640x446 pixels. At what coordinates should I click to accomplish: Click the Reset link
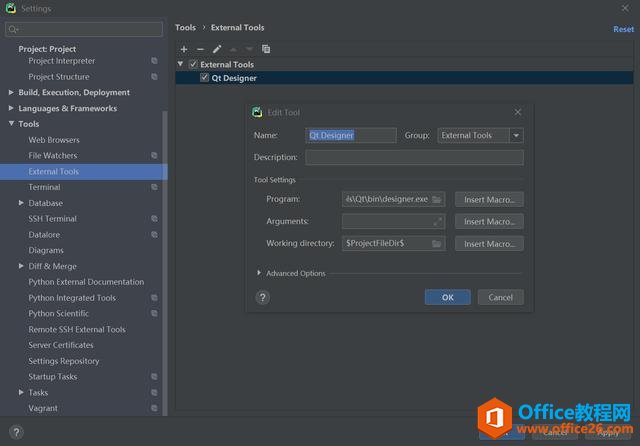coord(623,29)
